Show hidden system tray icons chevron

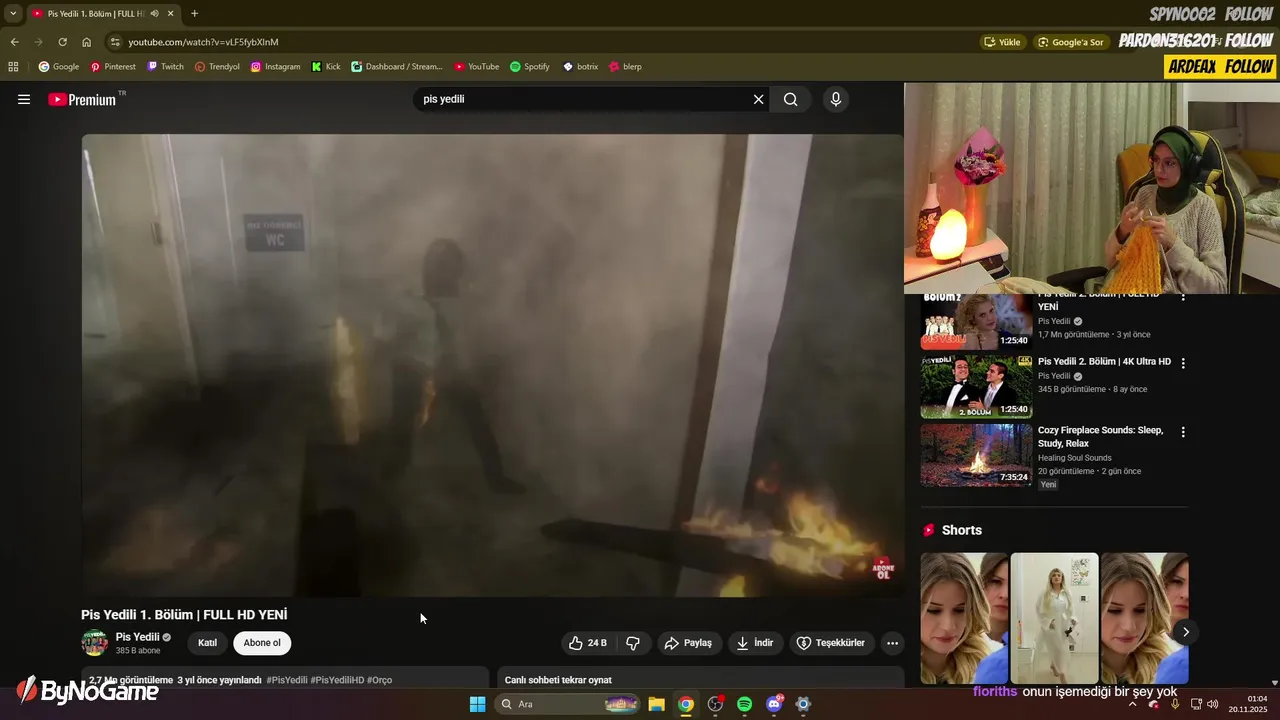[x=1132, y=704]
